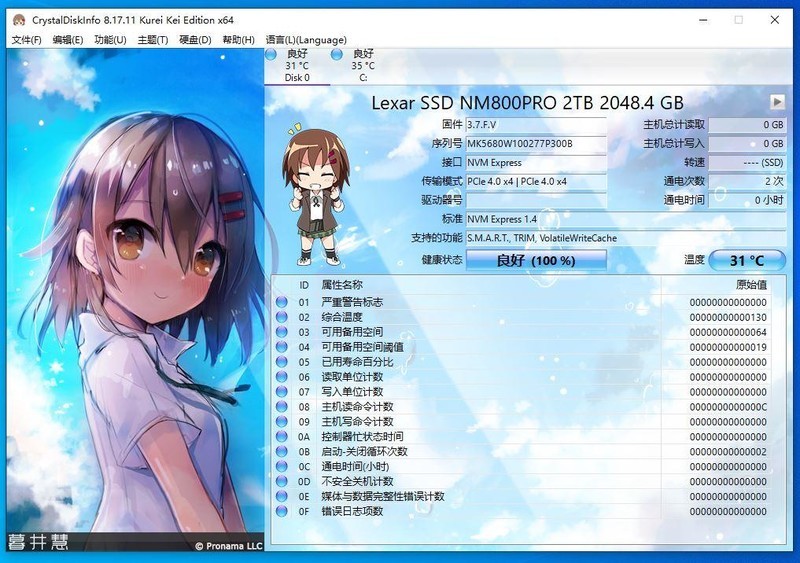The image size is (800, 563).
Task: Click the interface field NVM Express
Action: click(x=536, y=162)
